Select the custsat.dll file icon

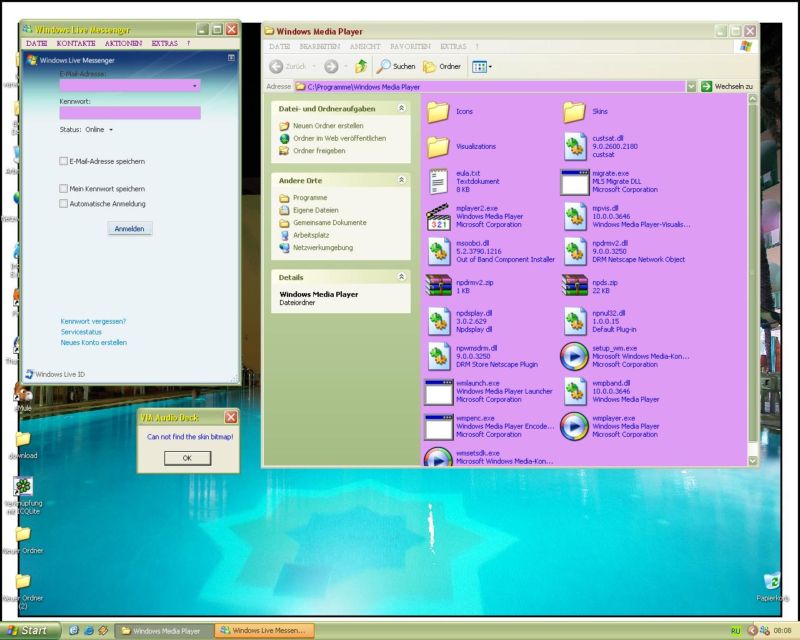pos(575,146)
